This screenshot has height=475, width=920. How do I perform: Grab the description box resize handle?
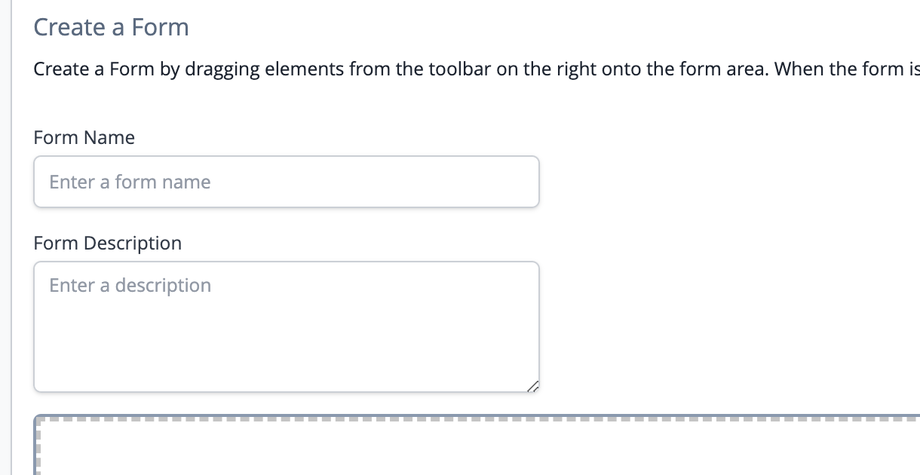pyautogui.click(x=532, y=385)
